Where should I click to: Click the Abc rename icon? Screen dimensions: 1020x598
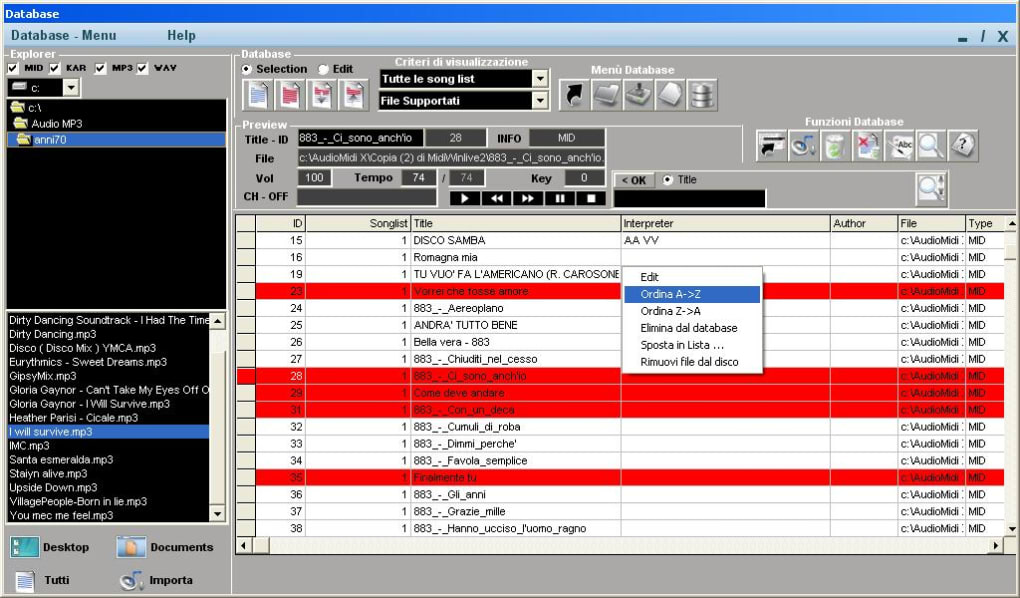click(899, 145)
